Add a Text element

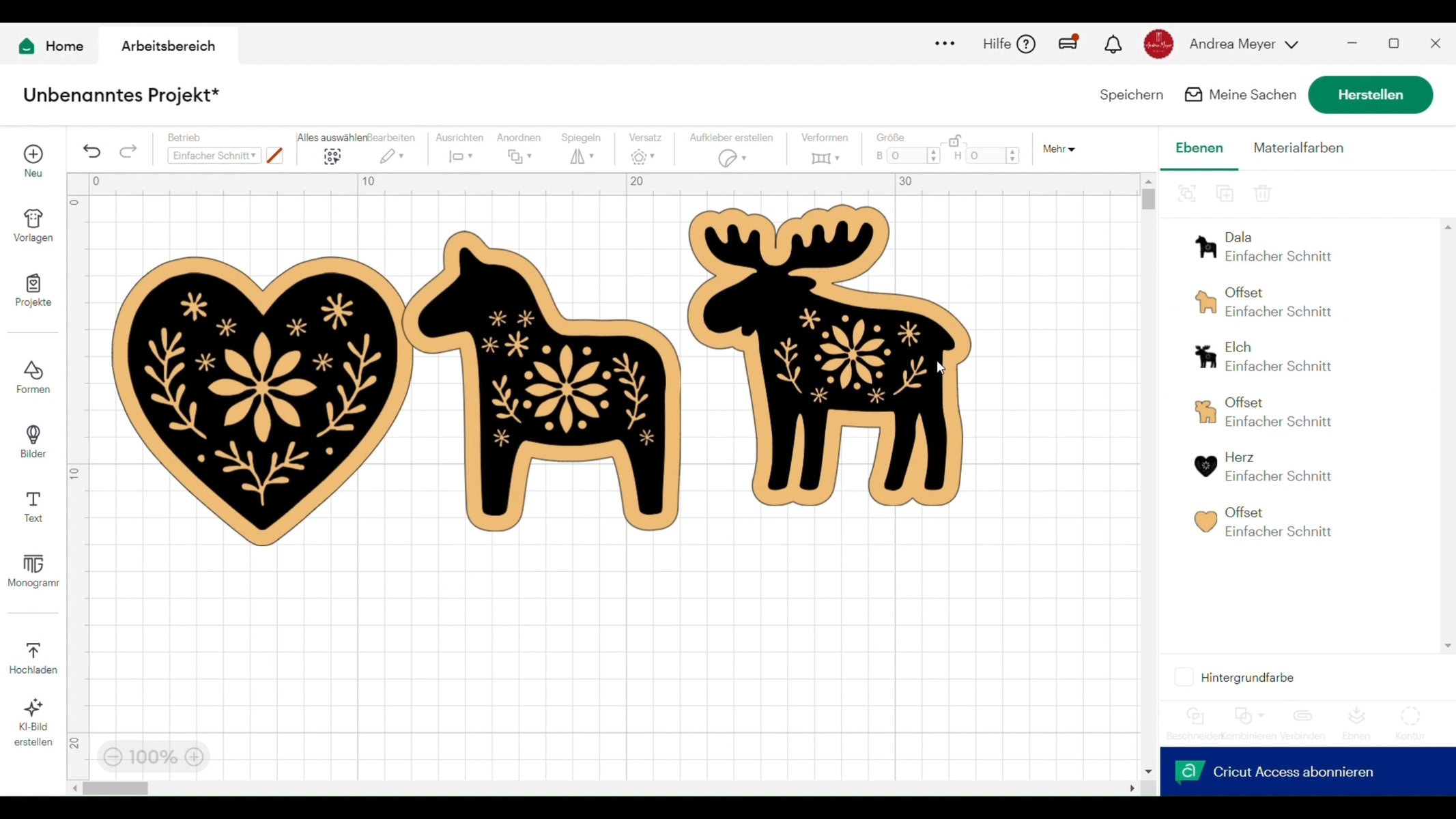[x=33, y=506]
